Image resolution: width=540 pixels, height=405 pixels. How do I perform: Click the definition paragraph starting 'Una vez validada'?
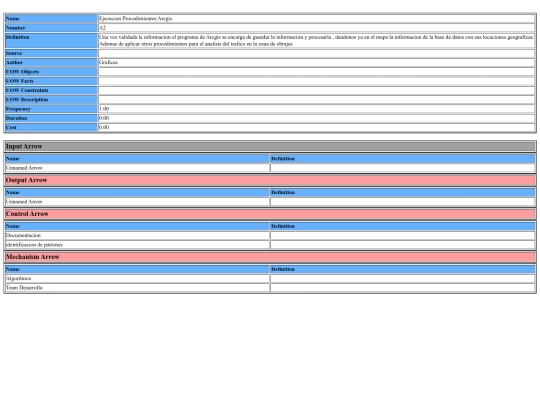pos(316,40)
